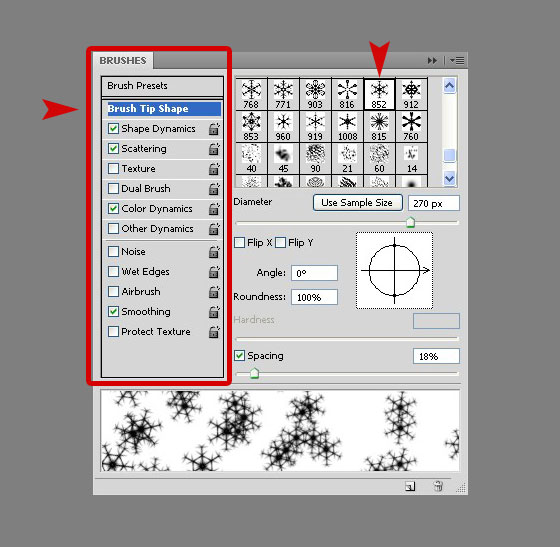Choose the spatter brush sized 40
The width and height of the screenshot is (560, 547).
coord(251,159)
